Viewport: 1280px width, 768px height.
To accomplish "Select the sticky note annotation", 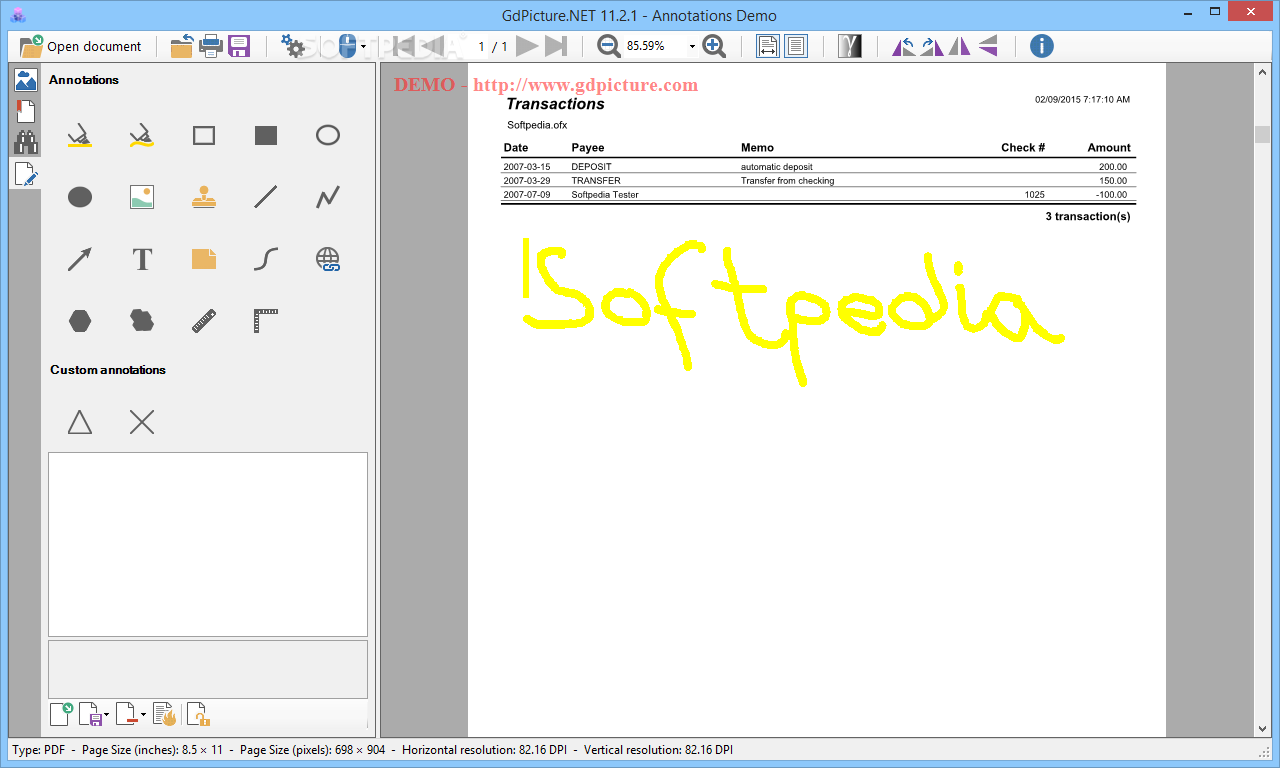I will click(x=204, y=260).
